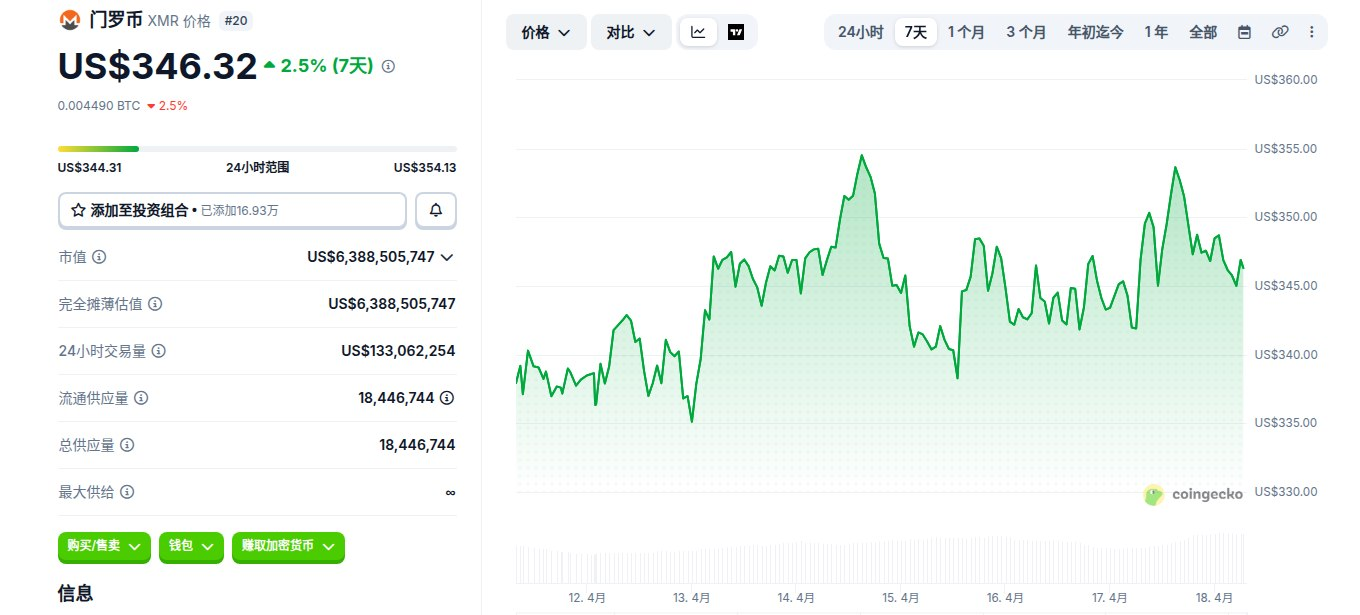Click the ∞ max supply value
The width and height of the screenshot is (1360, 615).
coord(450,492)
